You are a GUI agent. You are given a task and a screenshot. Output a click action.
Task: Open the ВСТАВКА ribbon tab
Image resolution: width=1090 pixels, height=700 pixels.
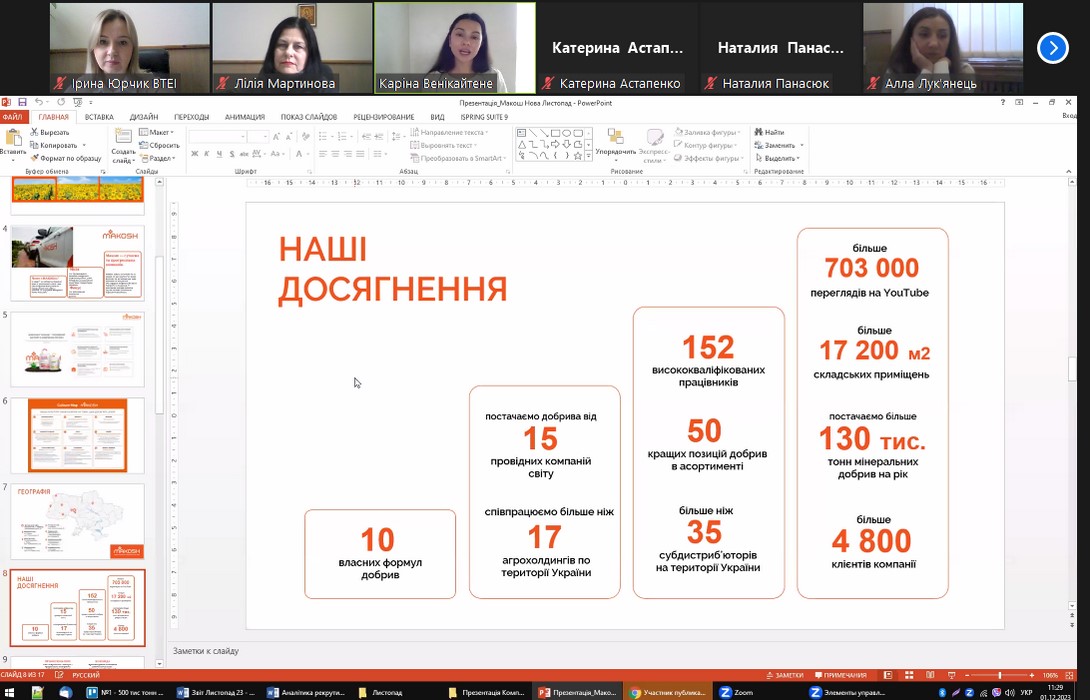[x=99, y=117]
